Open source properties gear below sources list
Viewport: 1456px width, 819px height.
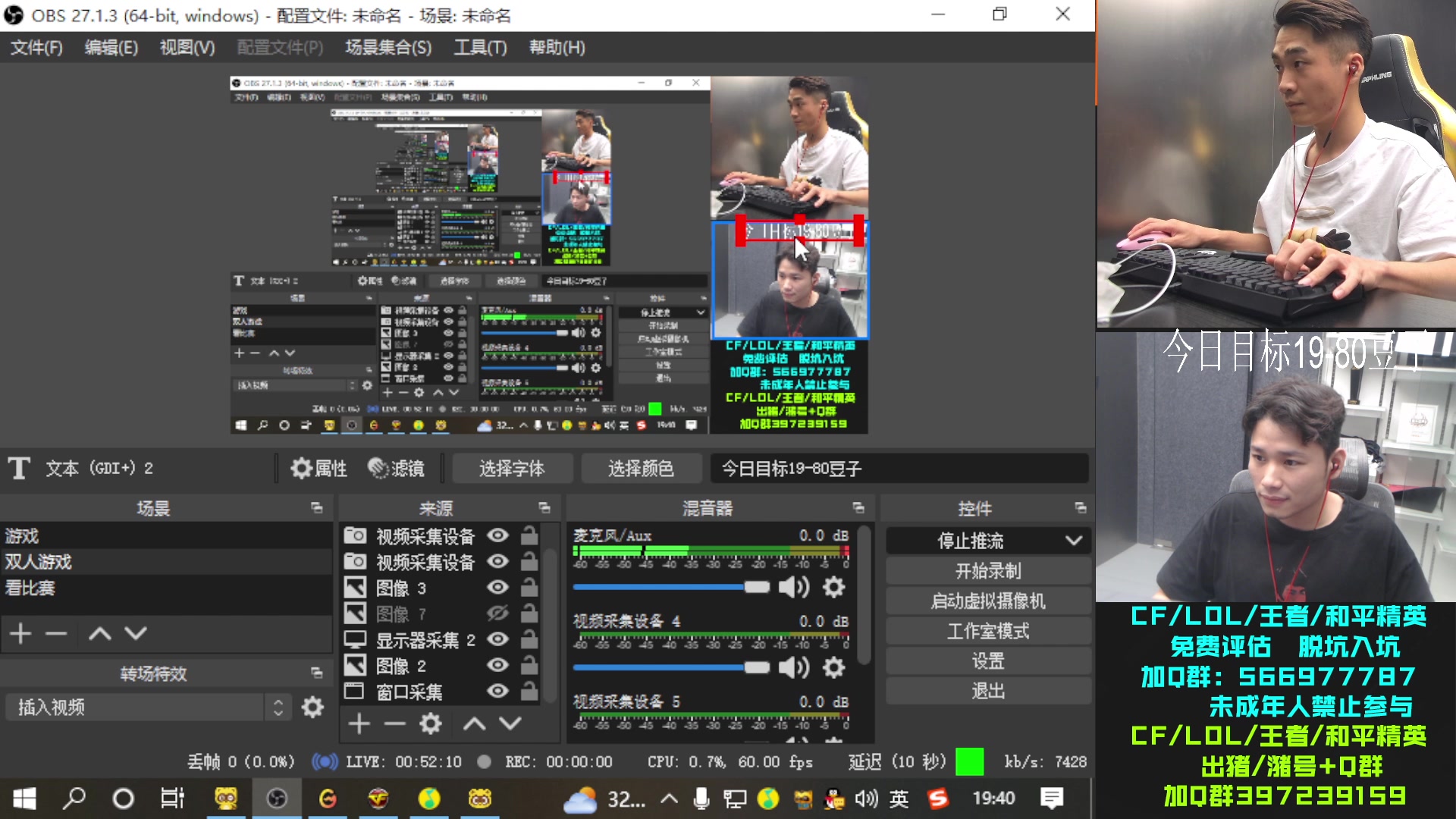click(x=431, y=723)
